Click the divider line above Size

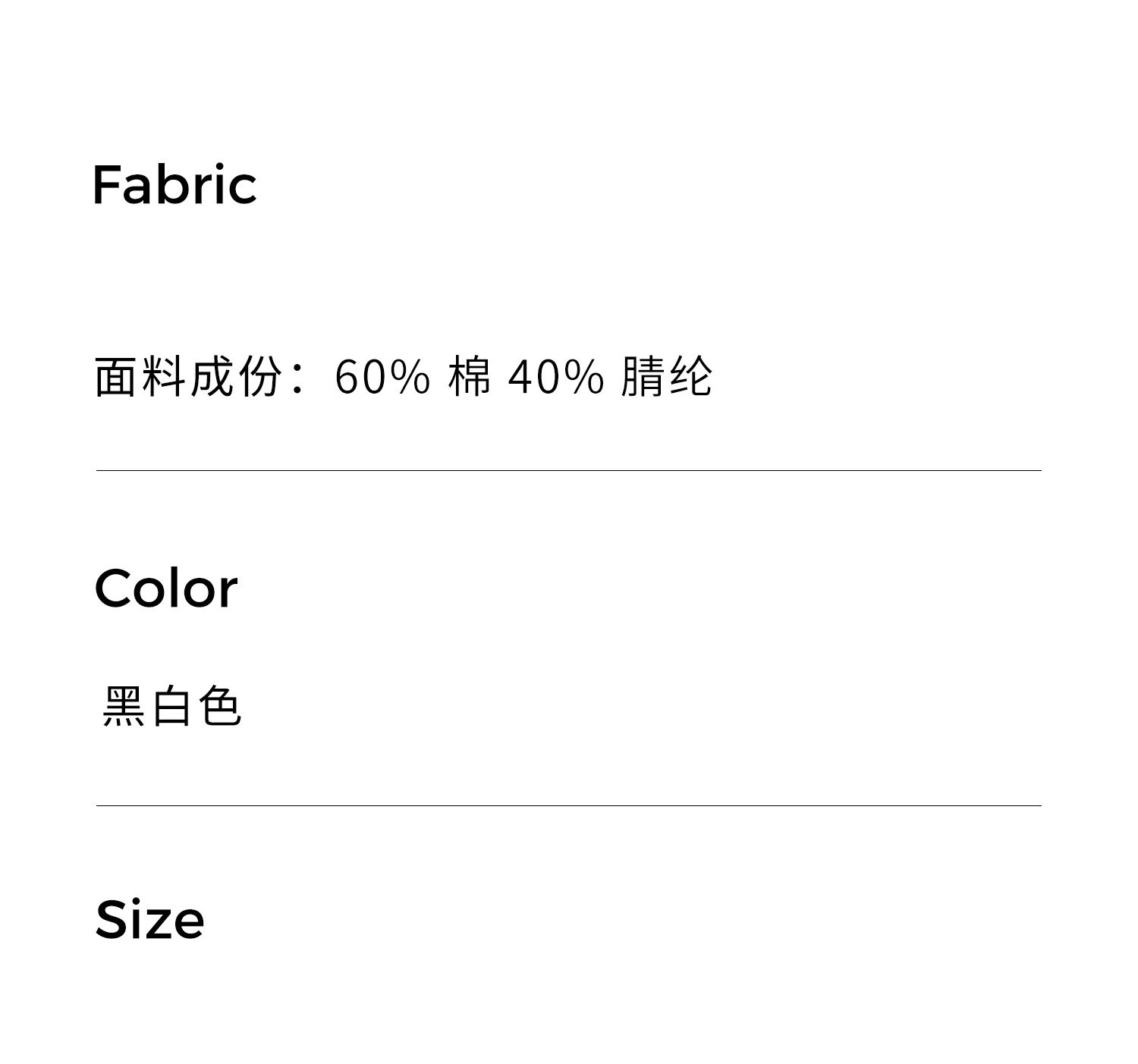tap(568, 806)
